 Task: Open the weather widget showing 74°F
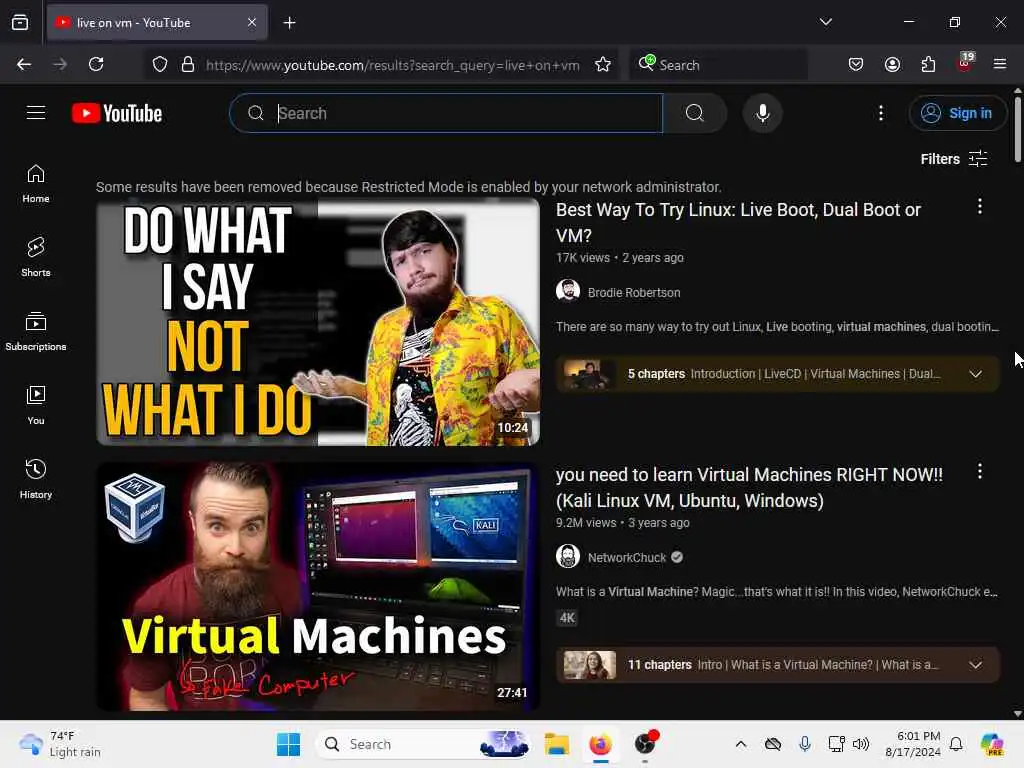[x=60, y=744]
